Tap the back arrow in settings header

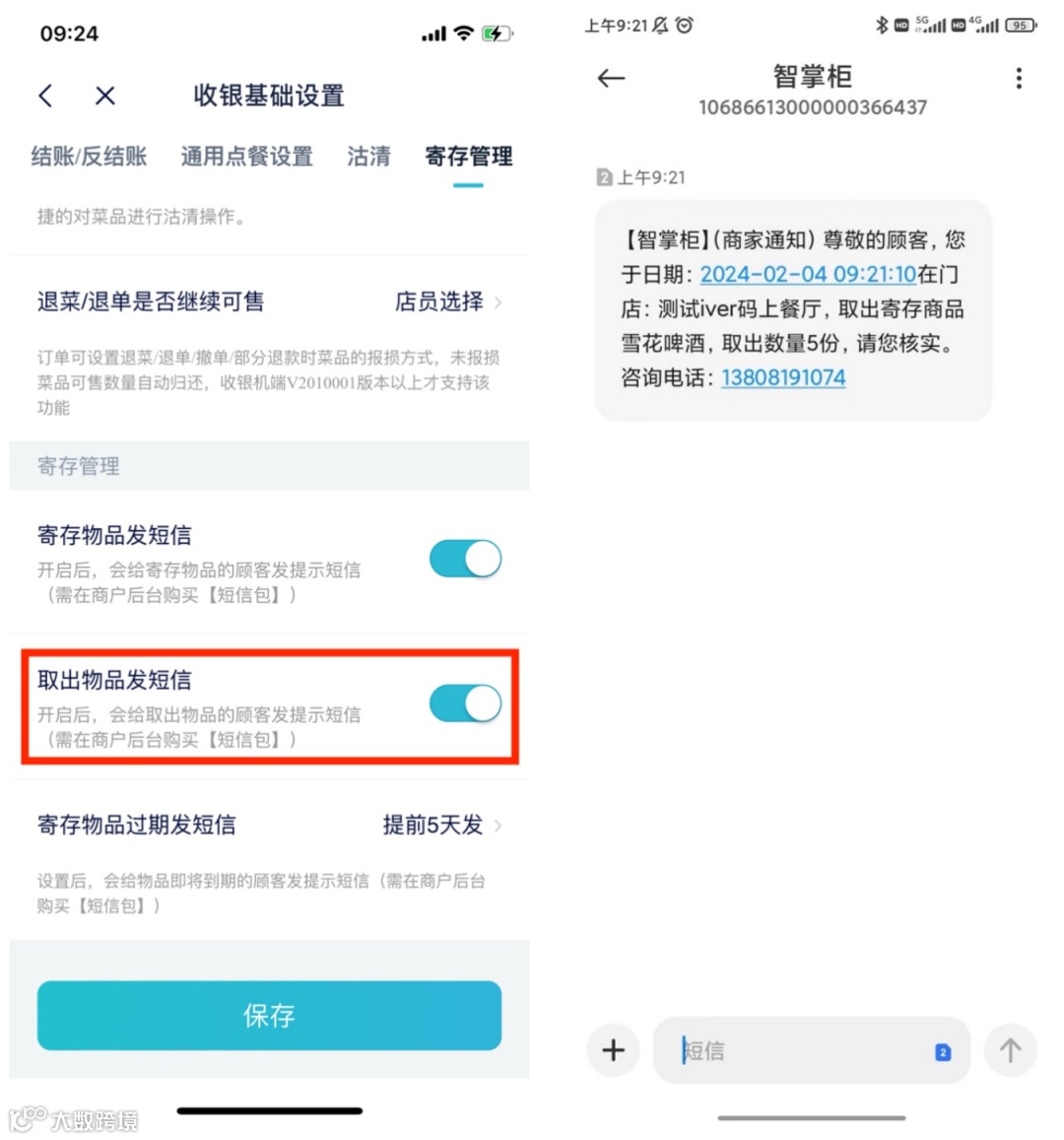(45, 96)
